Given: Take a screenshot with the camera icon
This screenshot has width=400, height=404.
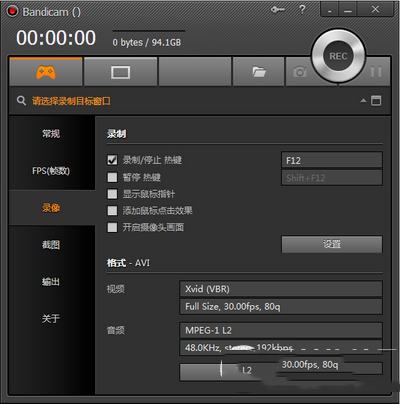Looking at the screenshot, I should click(x=299, y=72).
